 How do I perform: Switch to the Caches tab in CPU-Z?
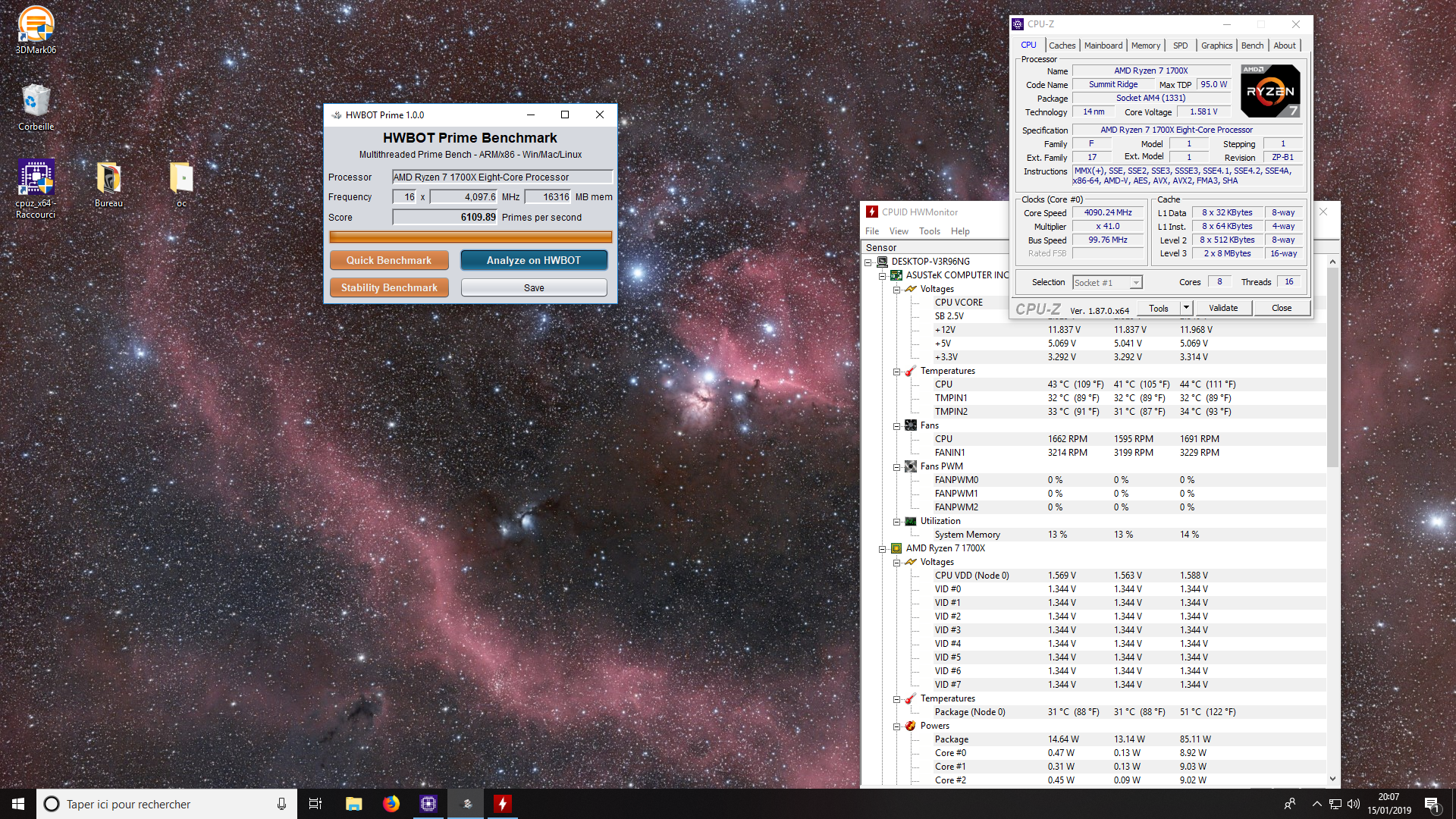(1062, 45)
